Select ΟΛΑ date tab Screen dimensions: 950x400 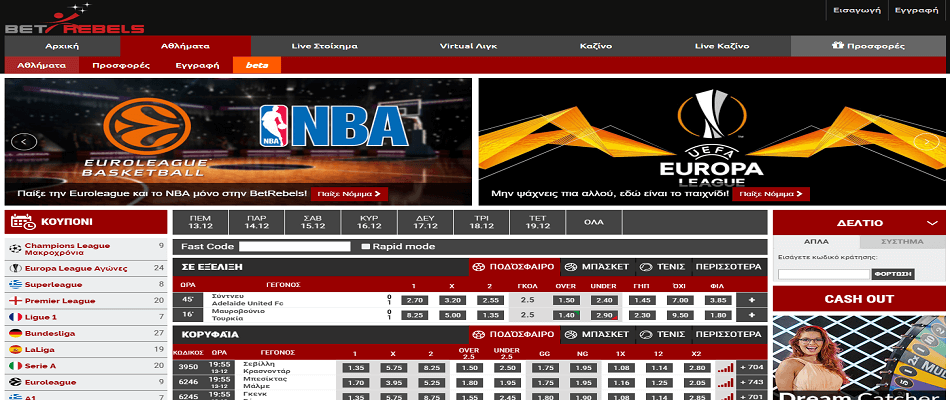tap(594, 222)
